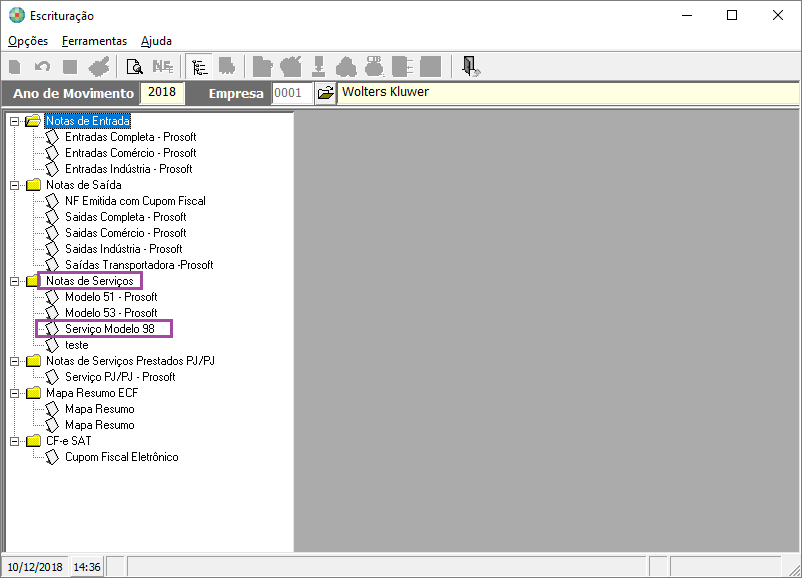Click the print preview magnifier toolbar icon
Image resolution: width=802 pixels, height=578 pixels.
pyautogui.click(x=133, y=67)
